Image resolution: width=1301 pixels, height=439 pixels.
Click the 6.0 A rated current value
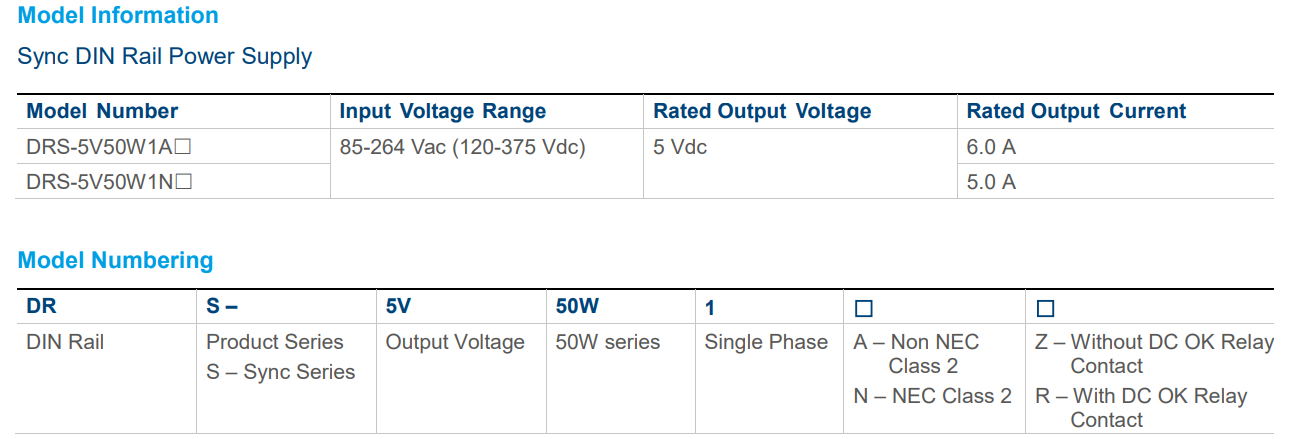pos(991,147)
